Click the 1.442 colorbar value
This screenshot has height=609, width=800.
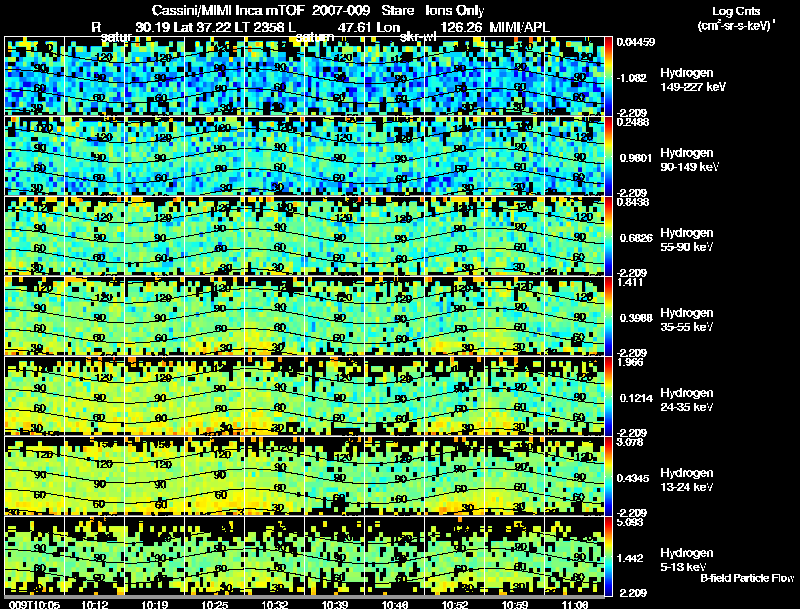click(632, 559)
